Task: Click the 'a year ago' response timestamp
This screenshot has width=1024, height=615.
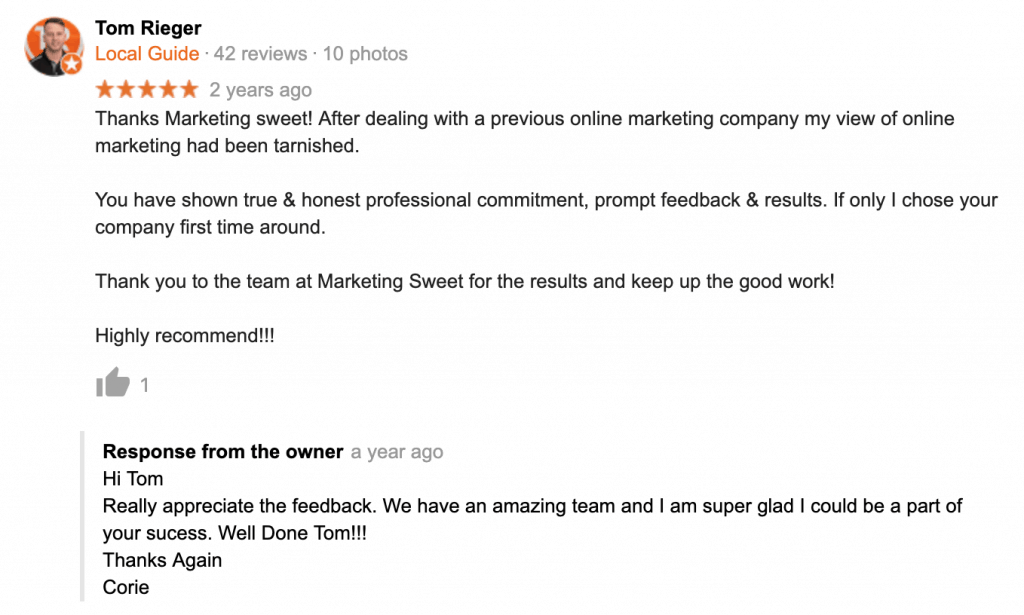Action: (397, 452)
